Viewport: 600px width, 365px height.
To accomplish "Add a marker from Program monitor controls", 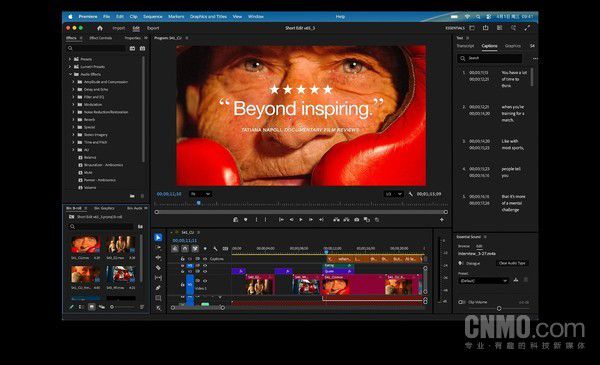I will click(246, 220).
